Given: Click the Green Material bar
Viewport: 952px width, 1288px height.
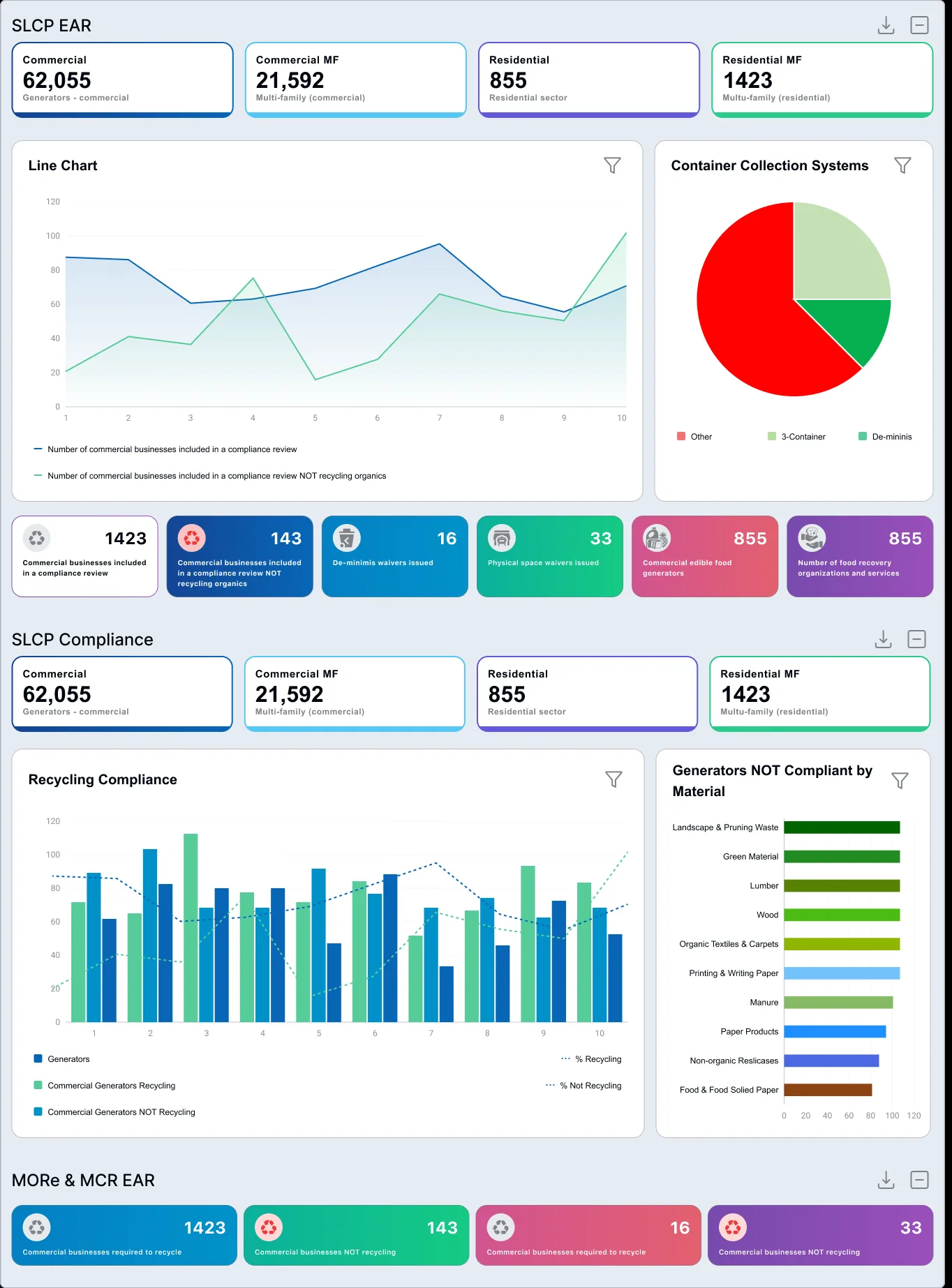Looking at the screenshot, I should coord(842,857).
